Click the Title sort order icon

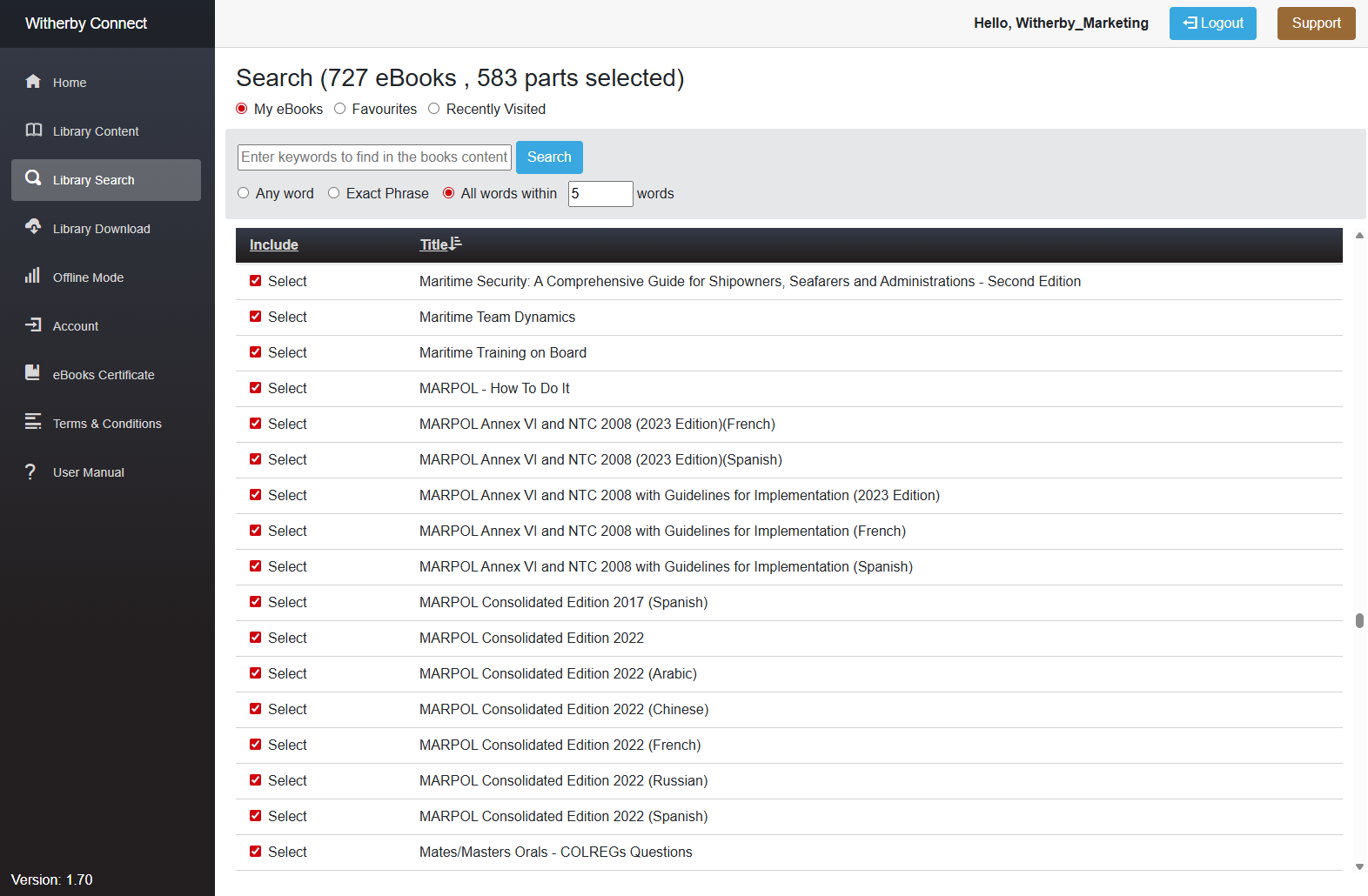tap(455, 244)
